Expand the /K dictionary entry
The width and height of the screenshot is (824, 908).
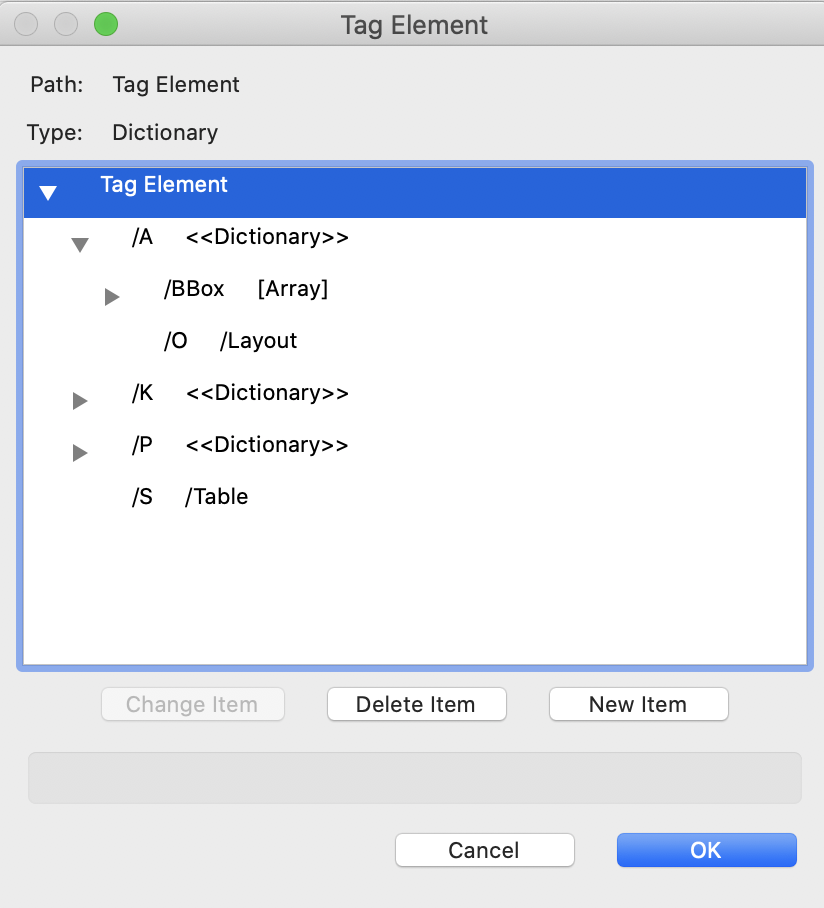pos(80,400)
